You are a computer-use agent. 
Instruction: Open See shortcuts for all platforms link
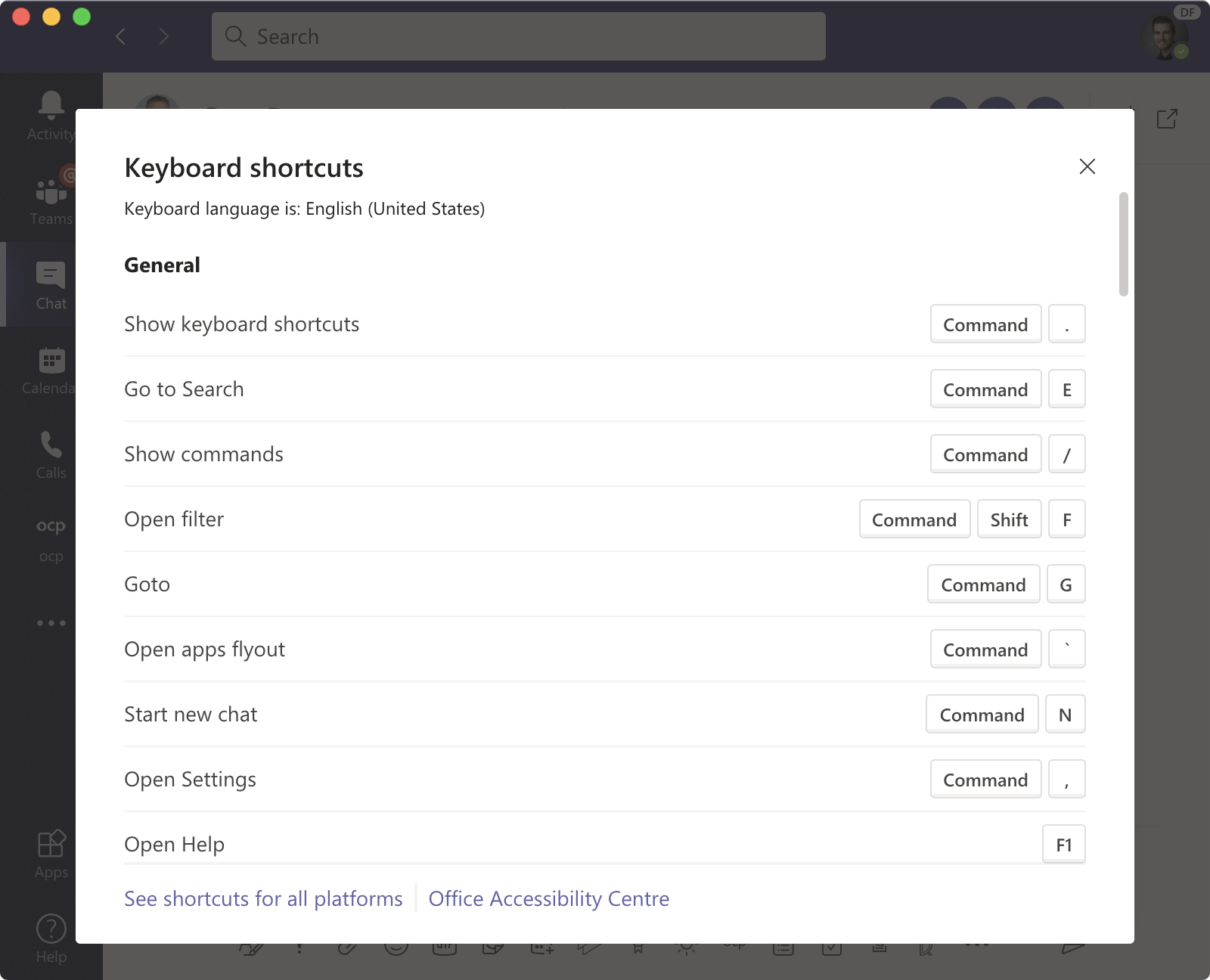pos(263,898)
